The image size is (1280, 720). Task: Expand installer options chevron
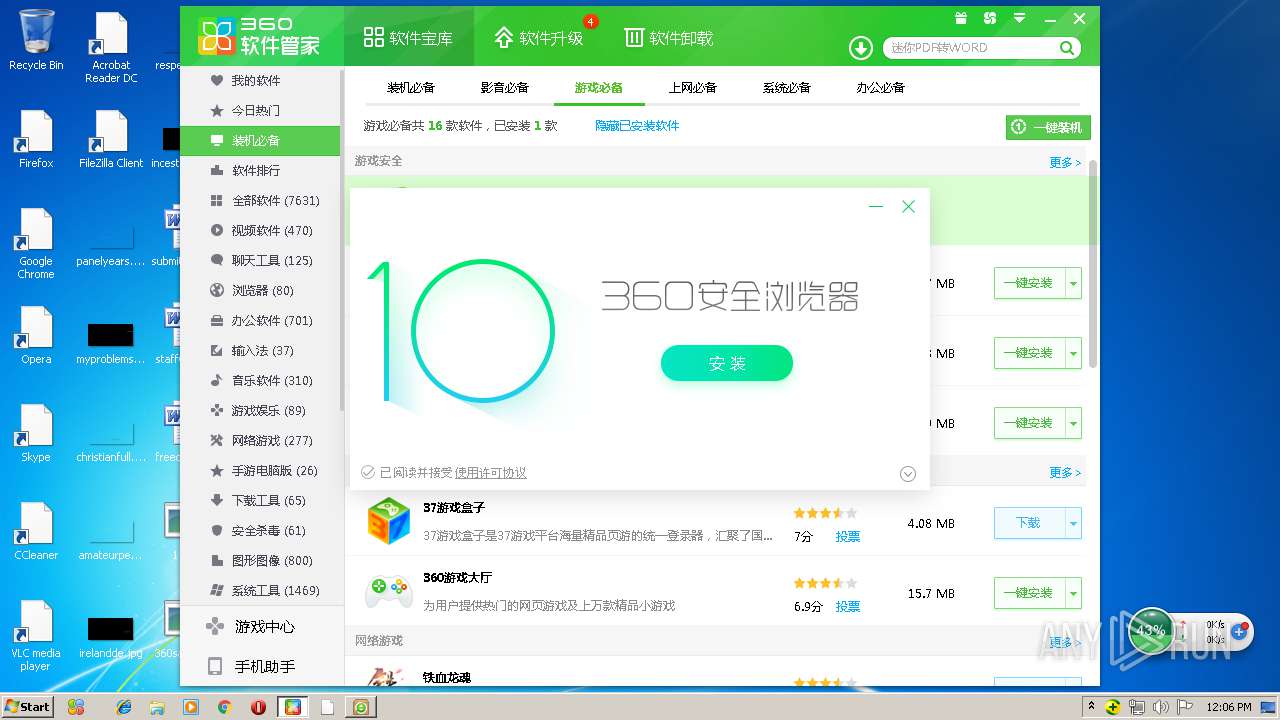(x=908, y=474)
